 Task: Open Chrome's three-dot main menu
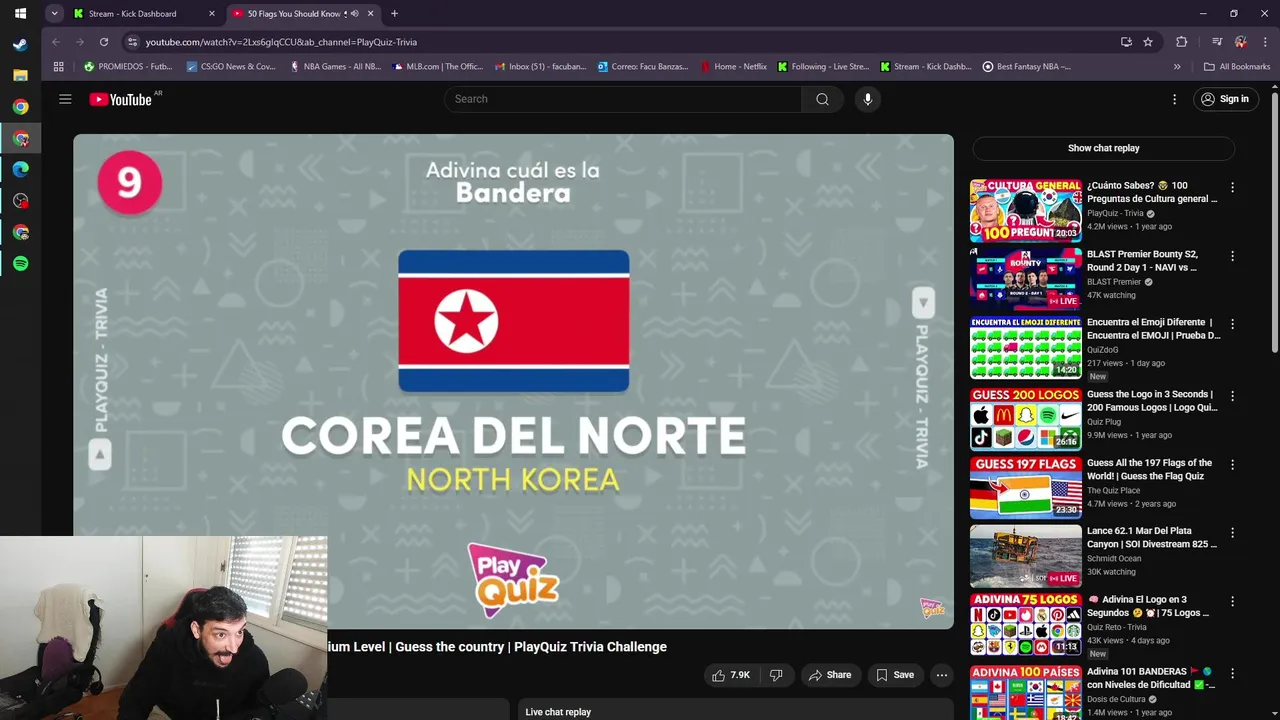click(1265, 42)
